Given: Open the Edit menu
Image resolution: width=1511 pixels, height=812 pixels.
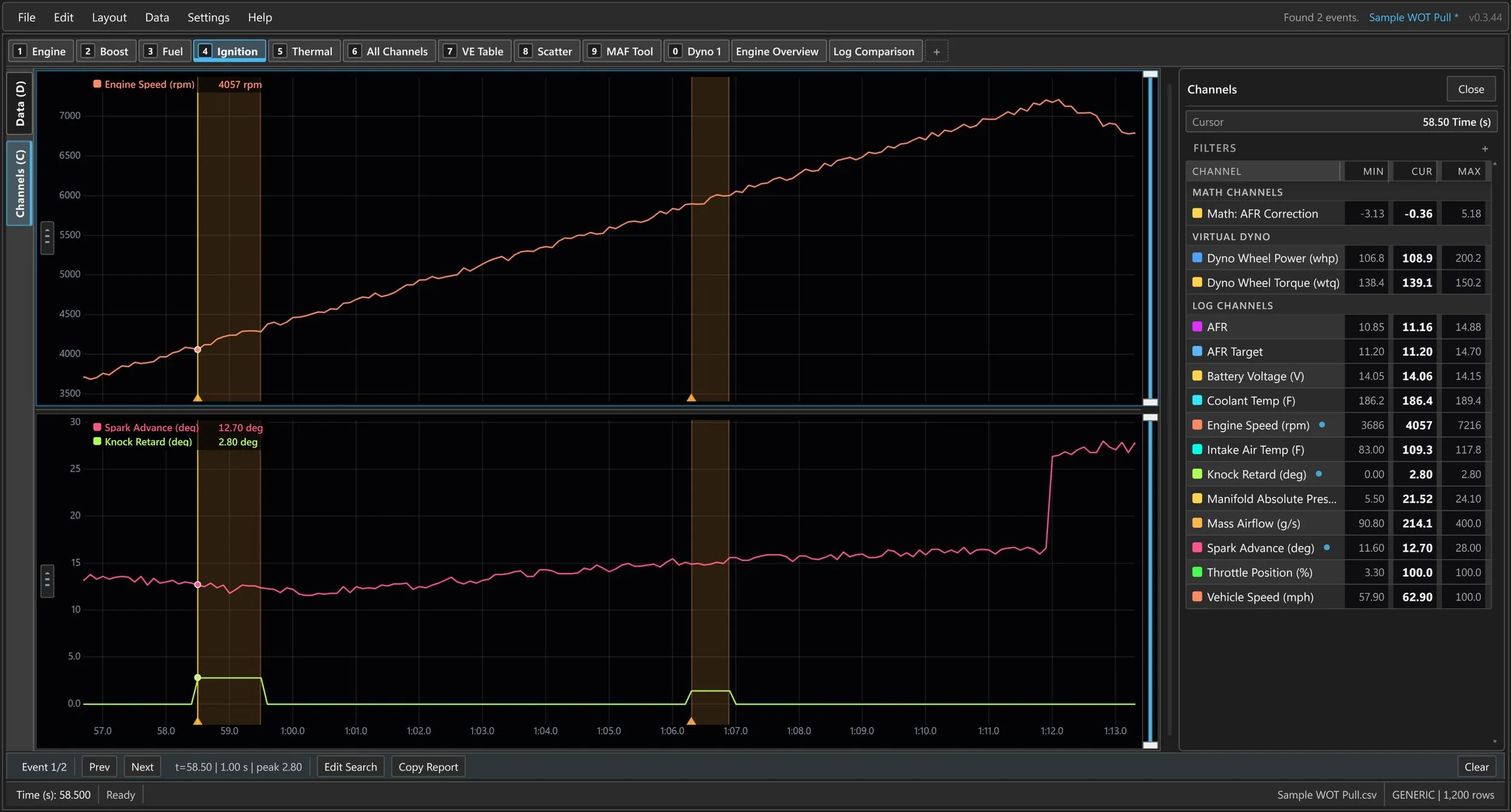Looking at the screenshot, I should coord(63,18).
